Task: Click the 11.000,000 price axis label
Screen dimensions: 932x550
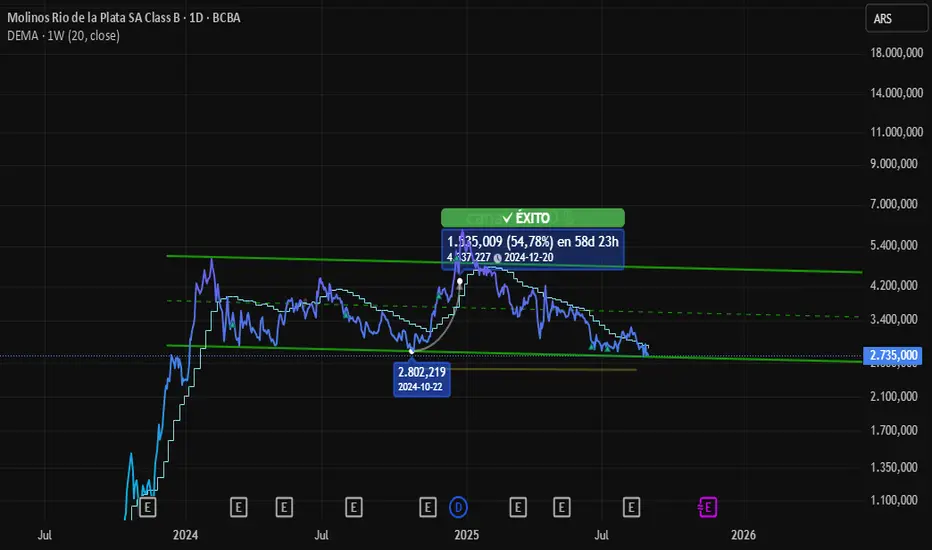Action: pyautogui.click(x=896, y=132)
